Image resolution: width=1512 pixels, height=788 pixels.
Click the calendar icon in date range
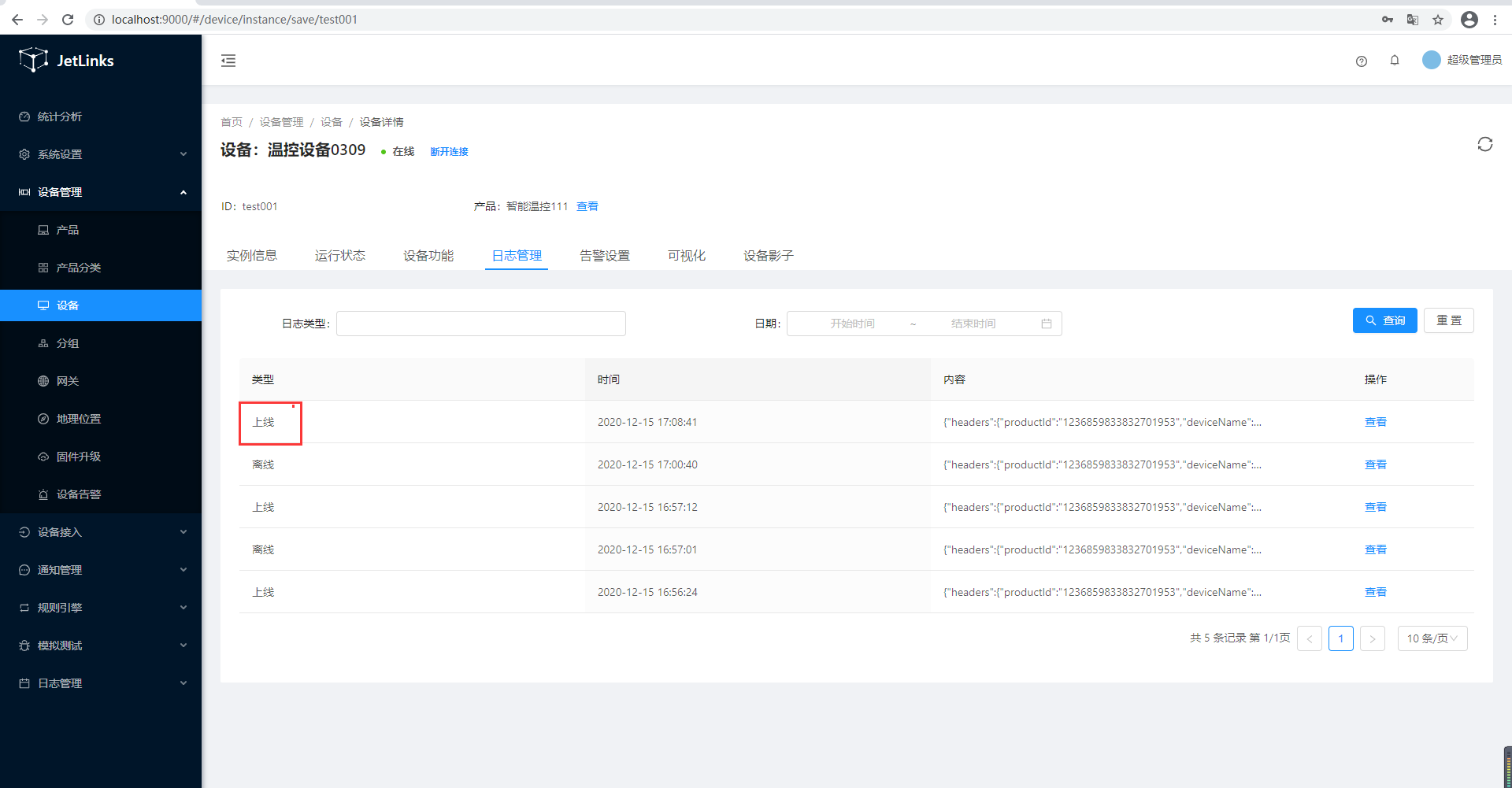pyautogui.click(x=1046, y=324)
